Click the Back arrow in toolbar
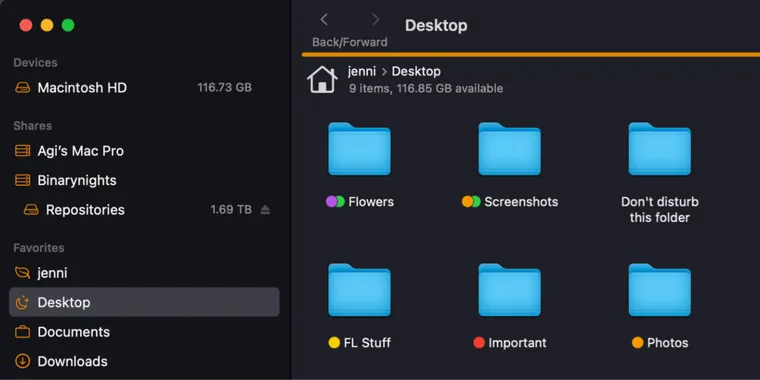 coord(324,19)
